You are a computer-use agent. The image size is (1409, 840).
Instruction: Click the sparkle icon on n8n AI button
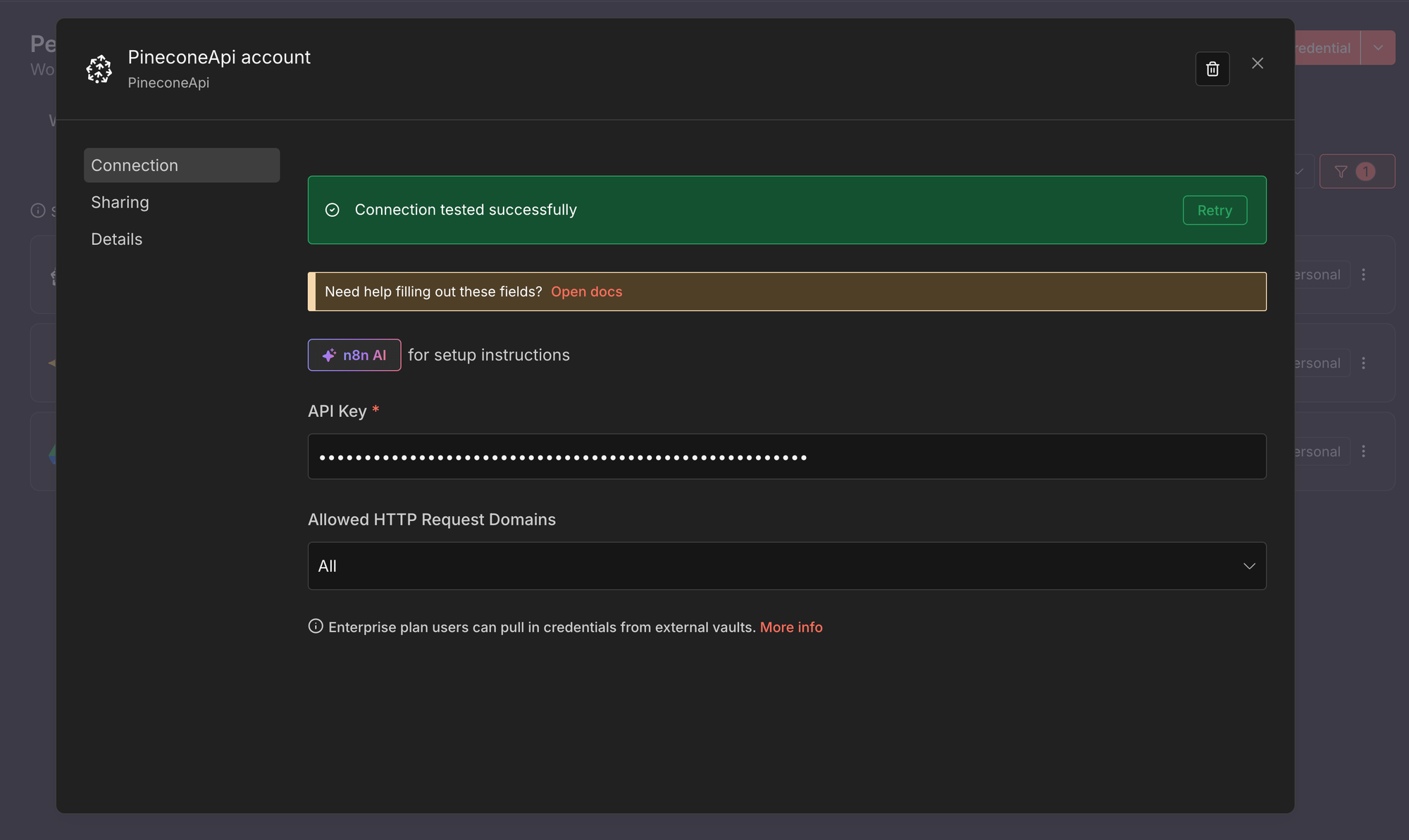(x=329, y=356)
